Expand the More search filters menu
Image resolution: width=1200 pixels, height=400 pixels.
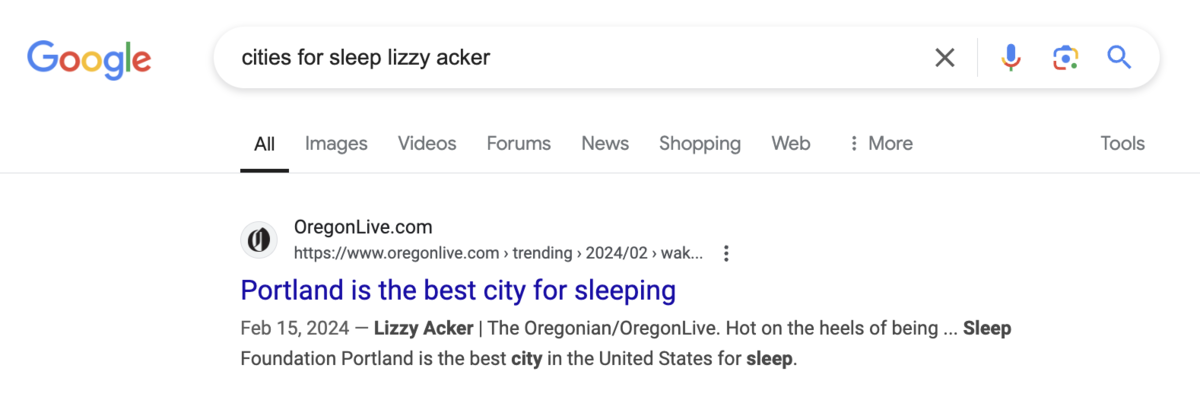pos(880,143)
